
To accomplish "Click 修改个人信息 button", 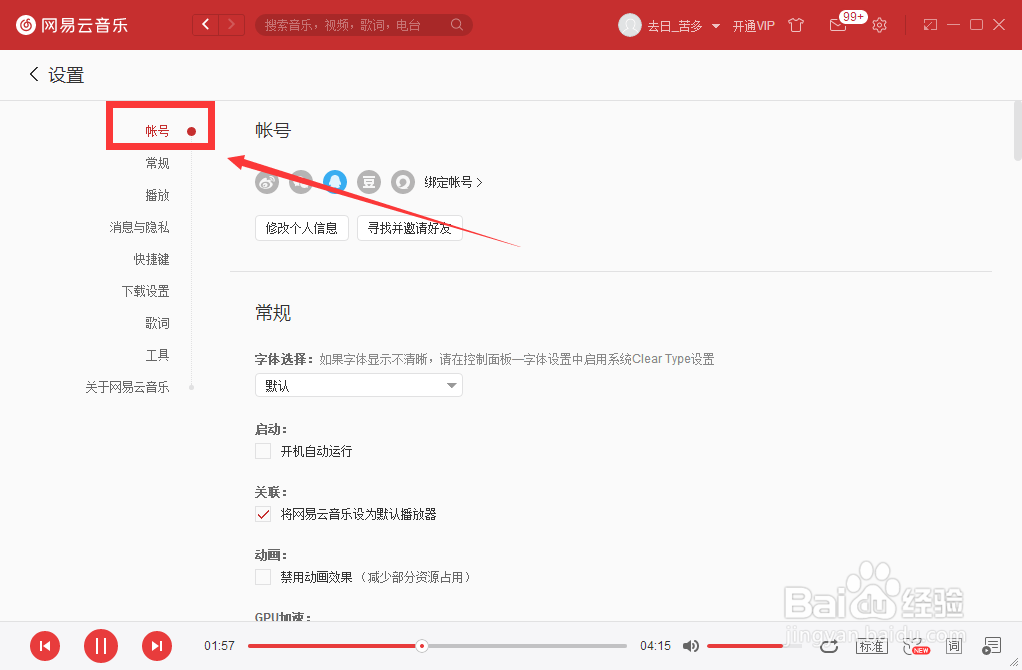I will 302,228.
